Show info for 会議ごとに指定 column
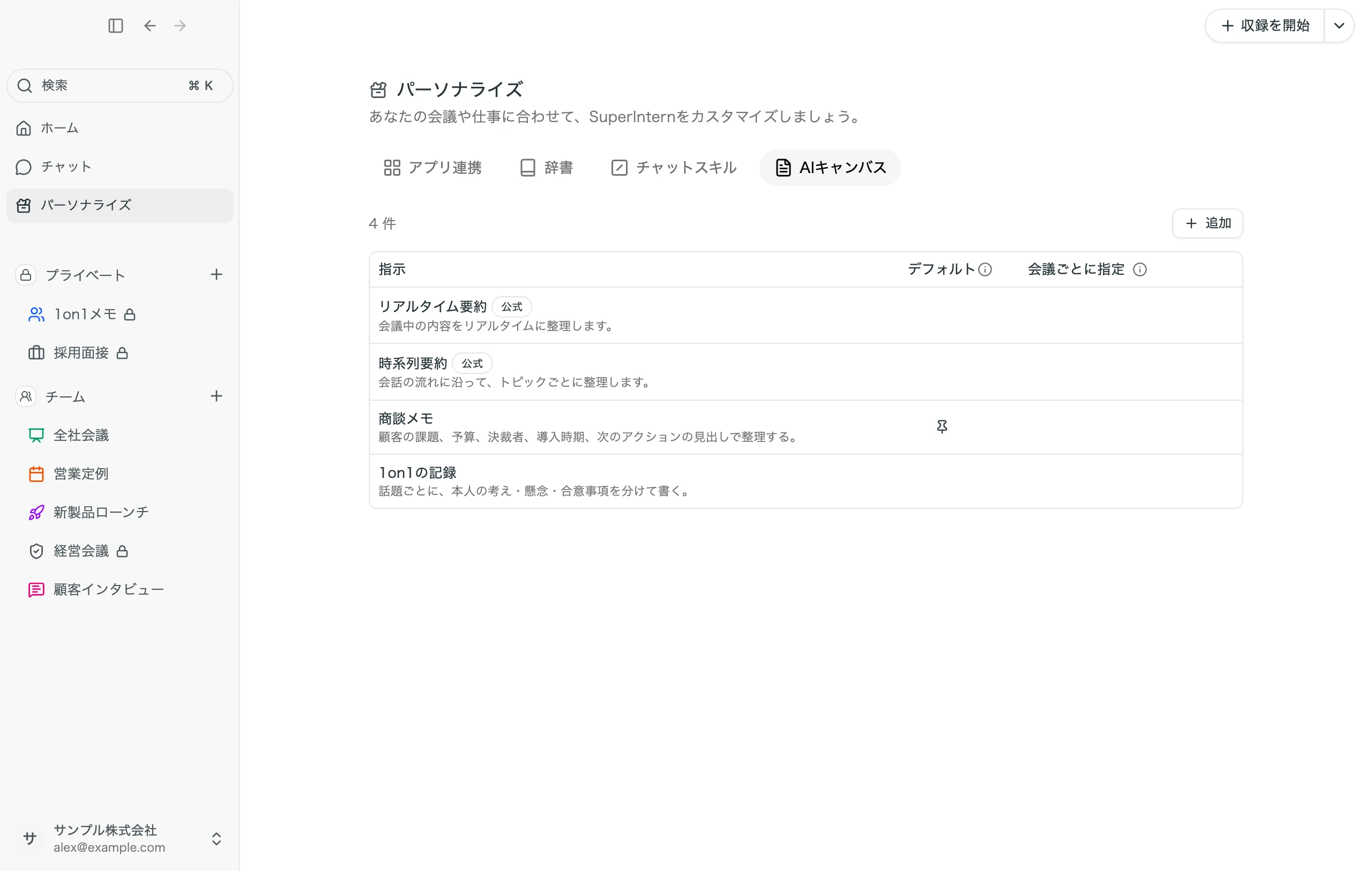 pyautogui.click(x=1139, y=269)
